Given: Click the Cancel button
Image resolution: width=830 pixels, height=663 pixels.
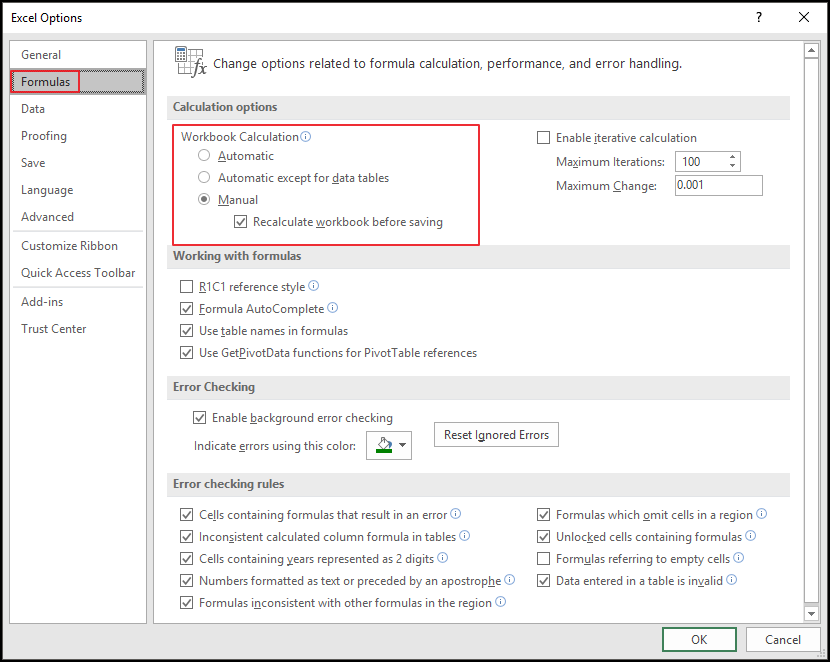Looking at the screenshot, I should pyautogui.click(x=782, y=640).
